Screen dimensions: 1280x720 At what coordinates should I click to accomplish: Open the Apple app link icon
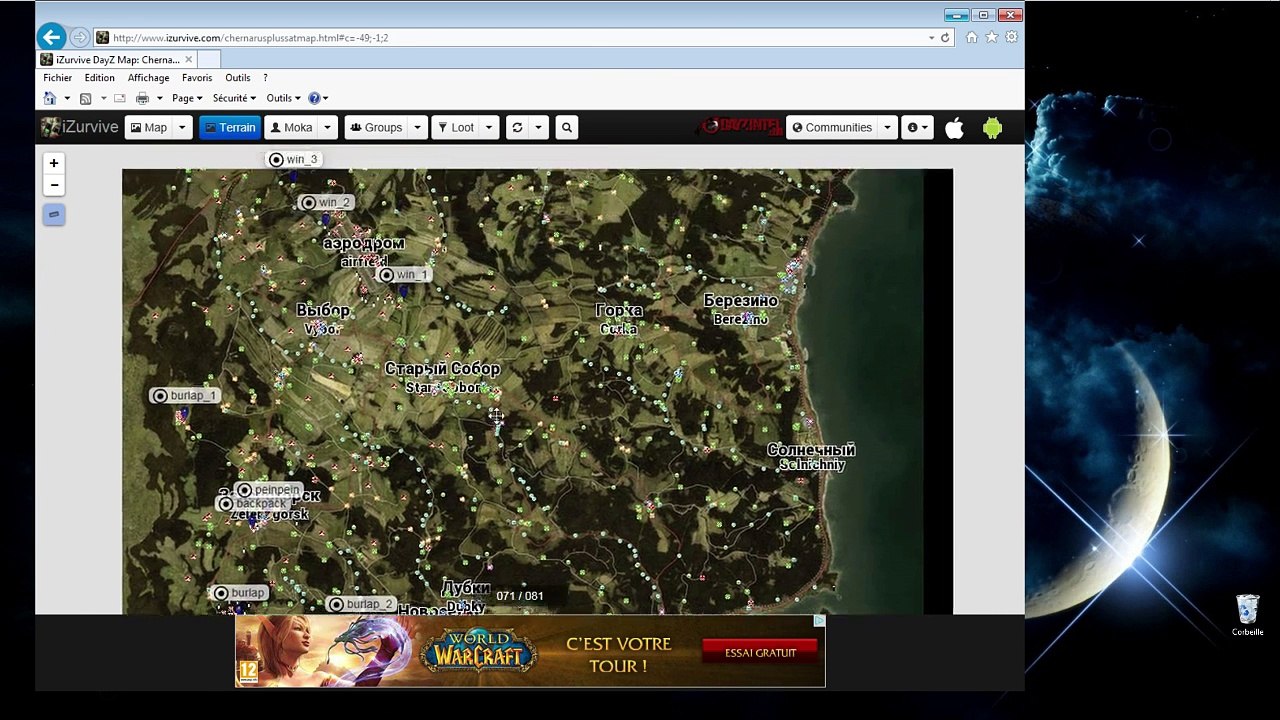[954, 127]
